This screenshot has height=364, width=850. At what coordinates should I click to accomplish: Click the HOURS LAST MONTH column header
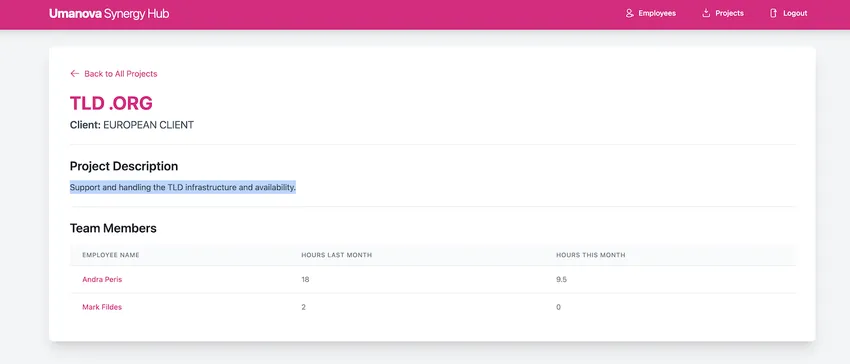click(337, 255)
